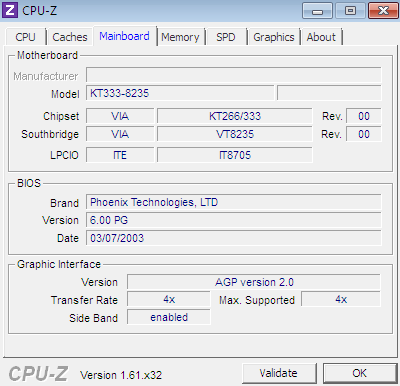The height and width of the screenshot is (386, 400).
Task: Click the LPCIO label
Action: tap(64, 155)
